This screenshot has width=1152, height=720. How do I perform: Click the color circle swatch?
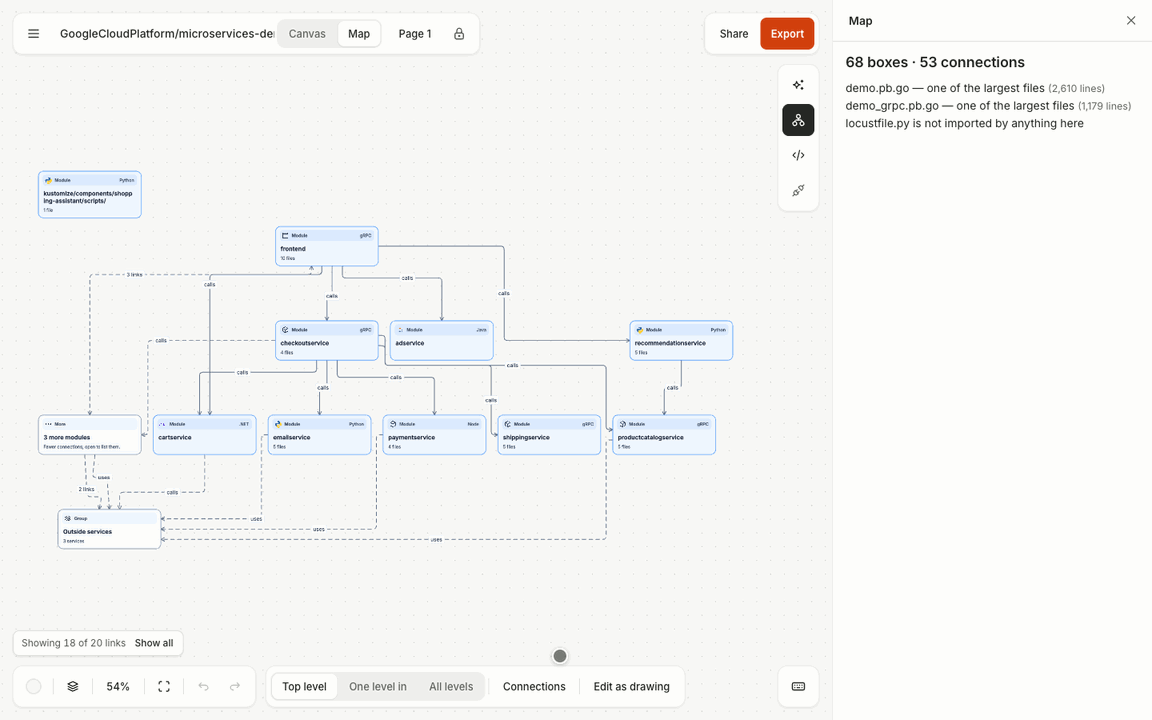click(34, 686)
